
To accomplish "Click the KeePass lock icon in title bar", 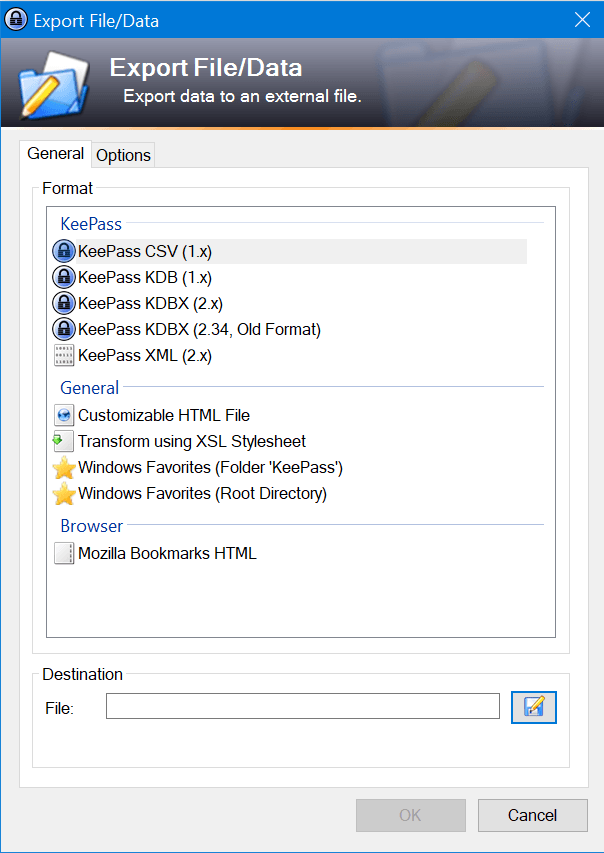I will tap(16, 20).
